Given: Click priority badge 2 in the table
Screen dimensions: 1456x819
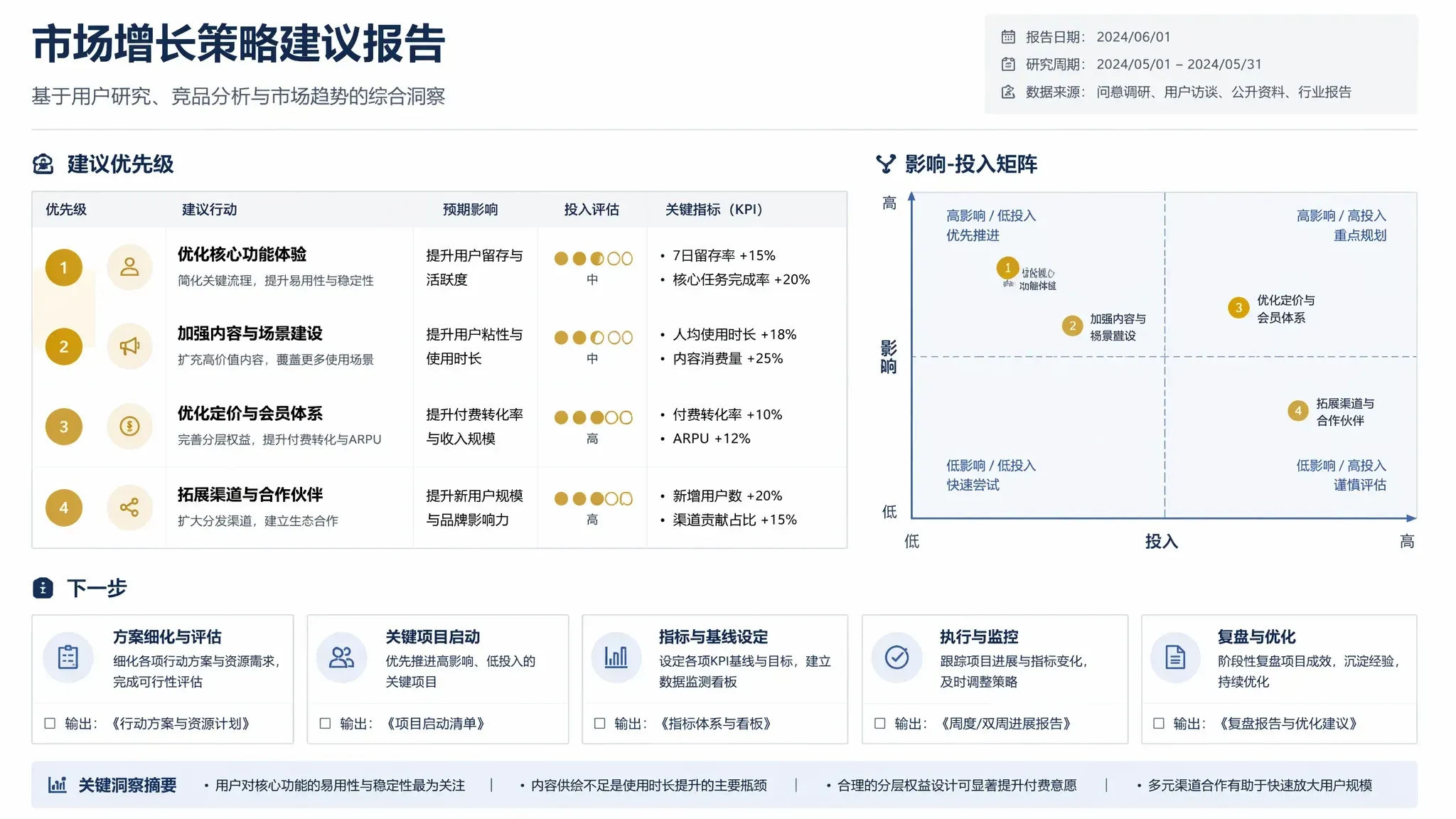Looking at the screenshot, I should 64,346.
